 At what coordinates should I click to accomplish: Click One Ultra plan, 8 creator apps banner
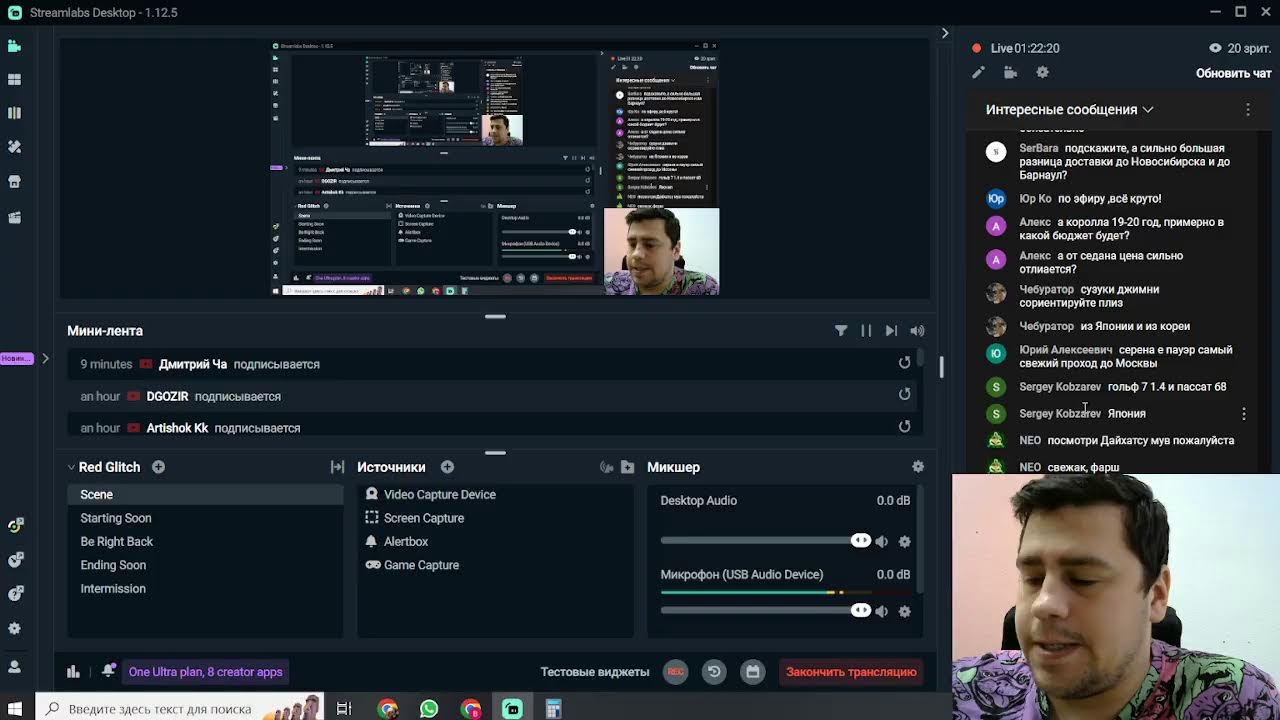point(205,672)
